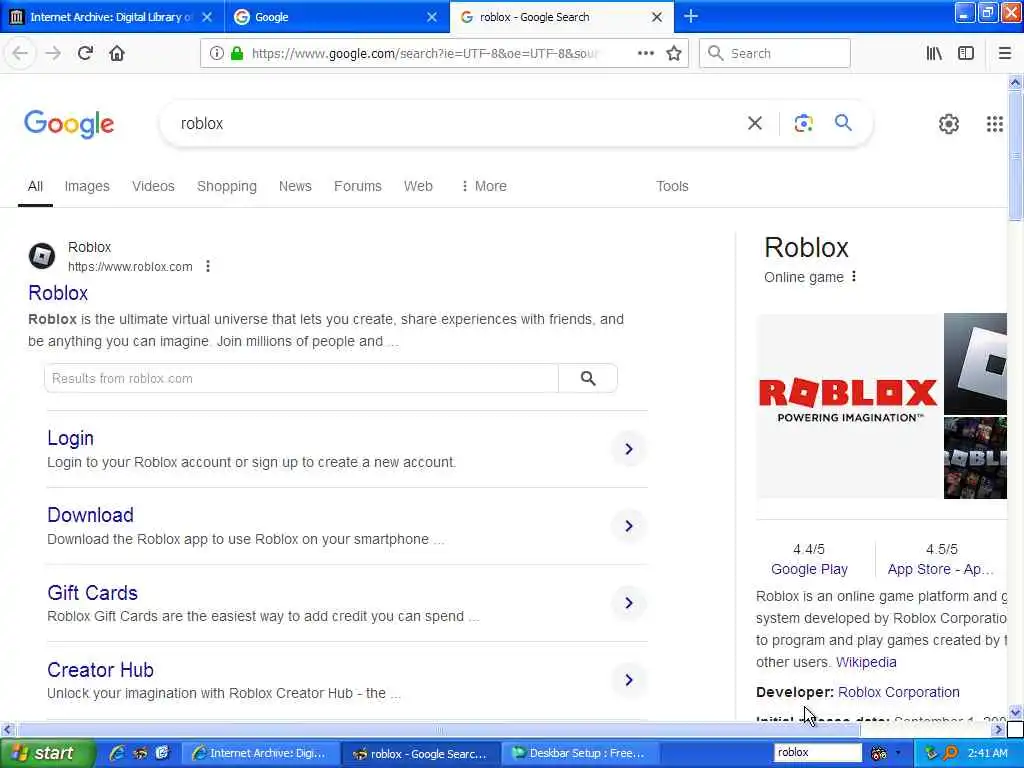Open the More search filters dropdown
This screenshot has height=768, width=1024.
484,186
